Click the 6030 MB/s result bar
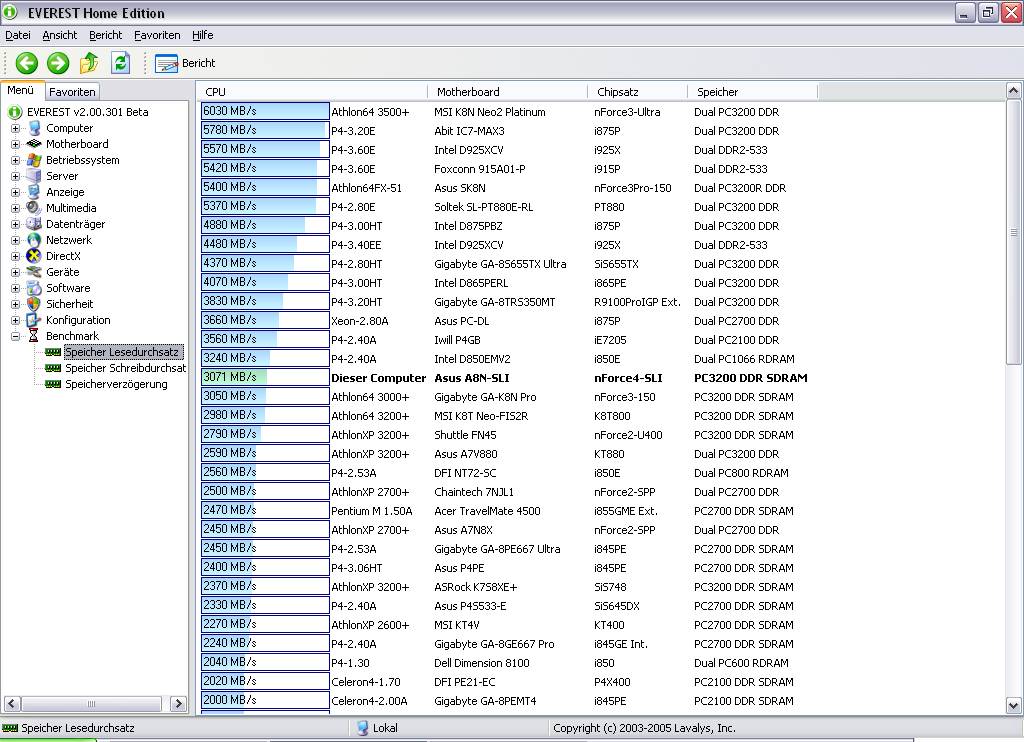 pos(265,111)
